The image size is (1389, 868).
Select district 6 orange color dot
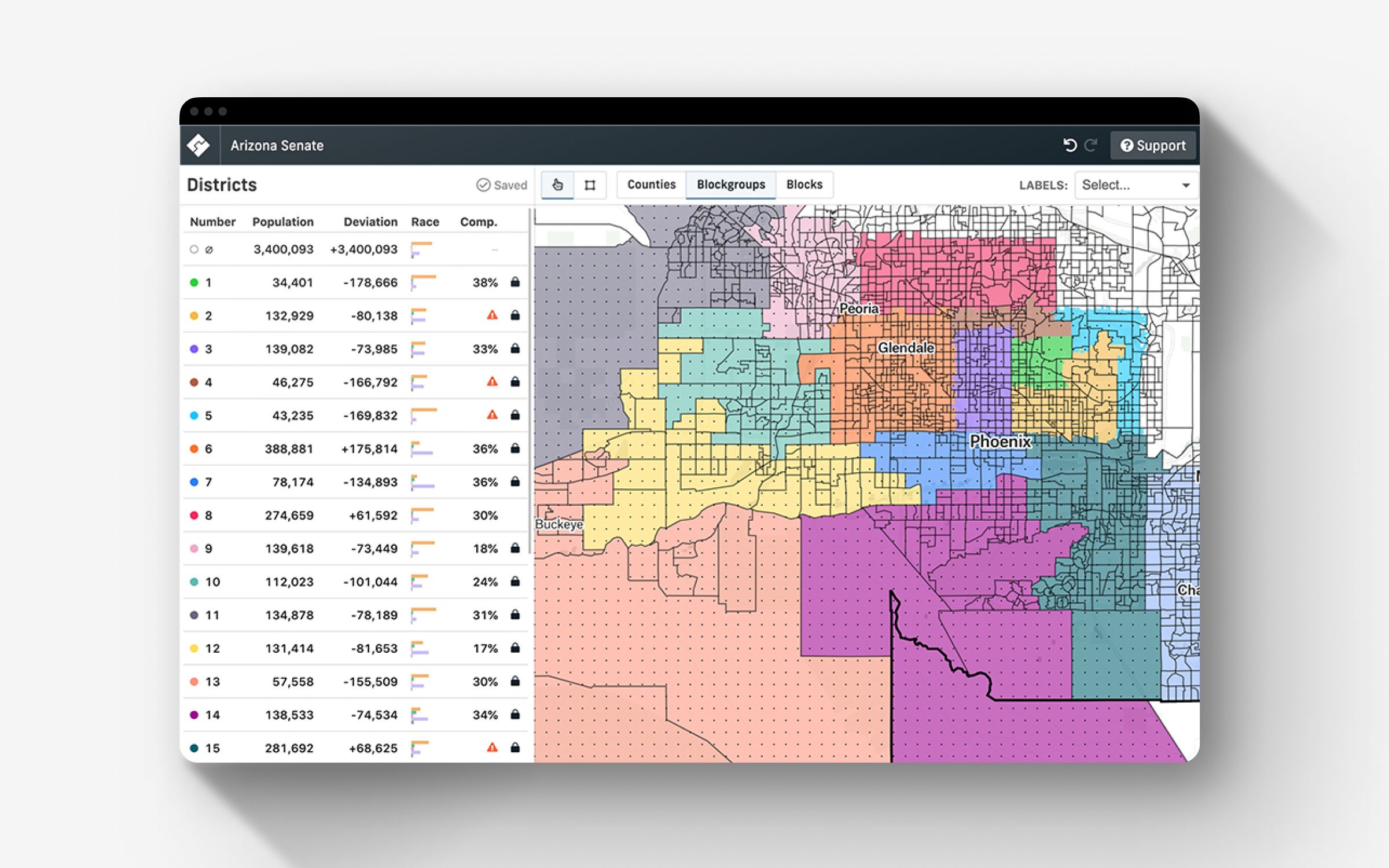pos(194,449)
